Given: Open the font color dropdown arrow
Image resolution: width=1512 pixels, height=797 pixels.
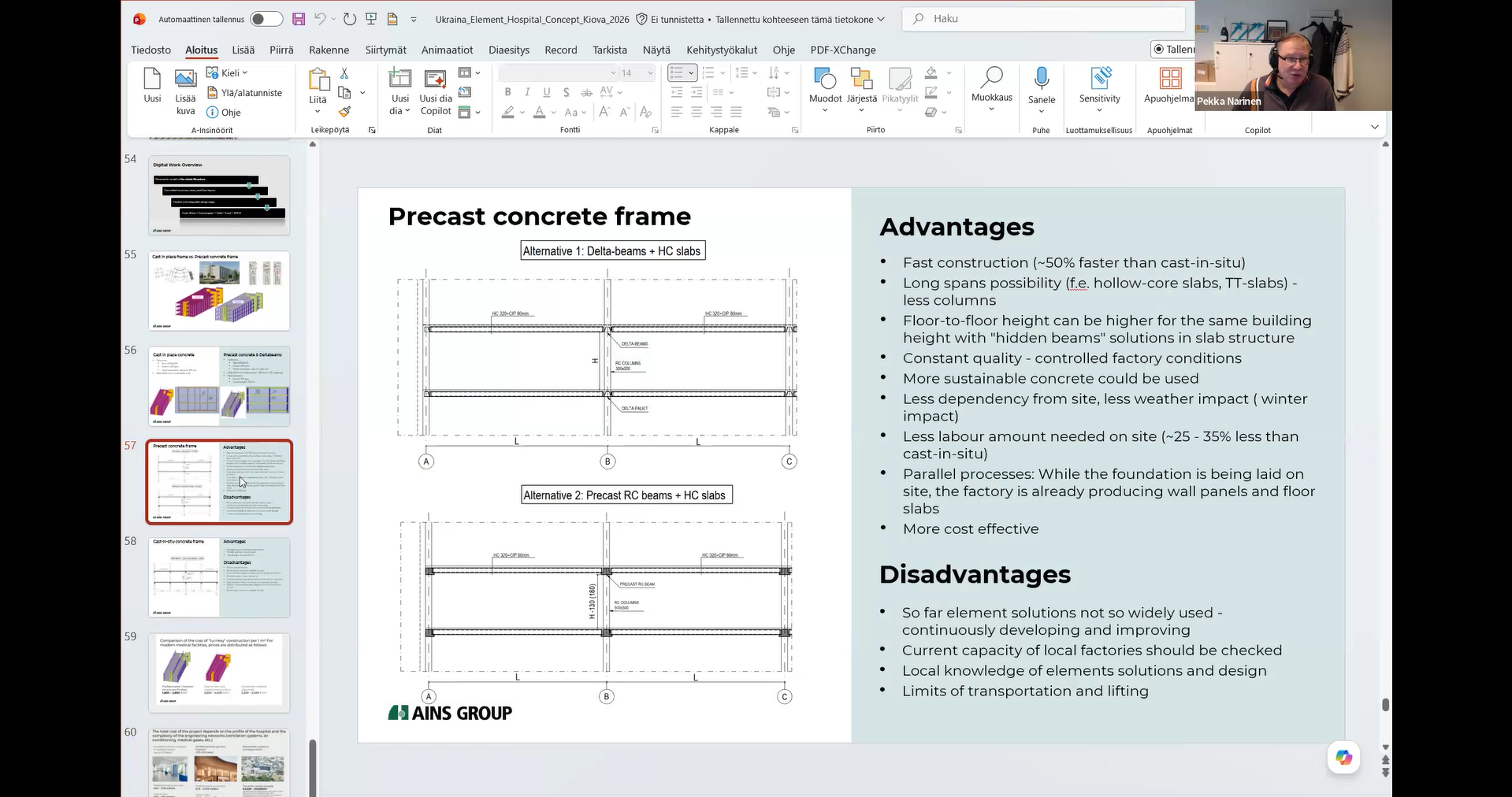Looking at the screenshot, I should click(x=553, y=113).
